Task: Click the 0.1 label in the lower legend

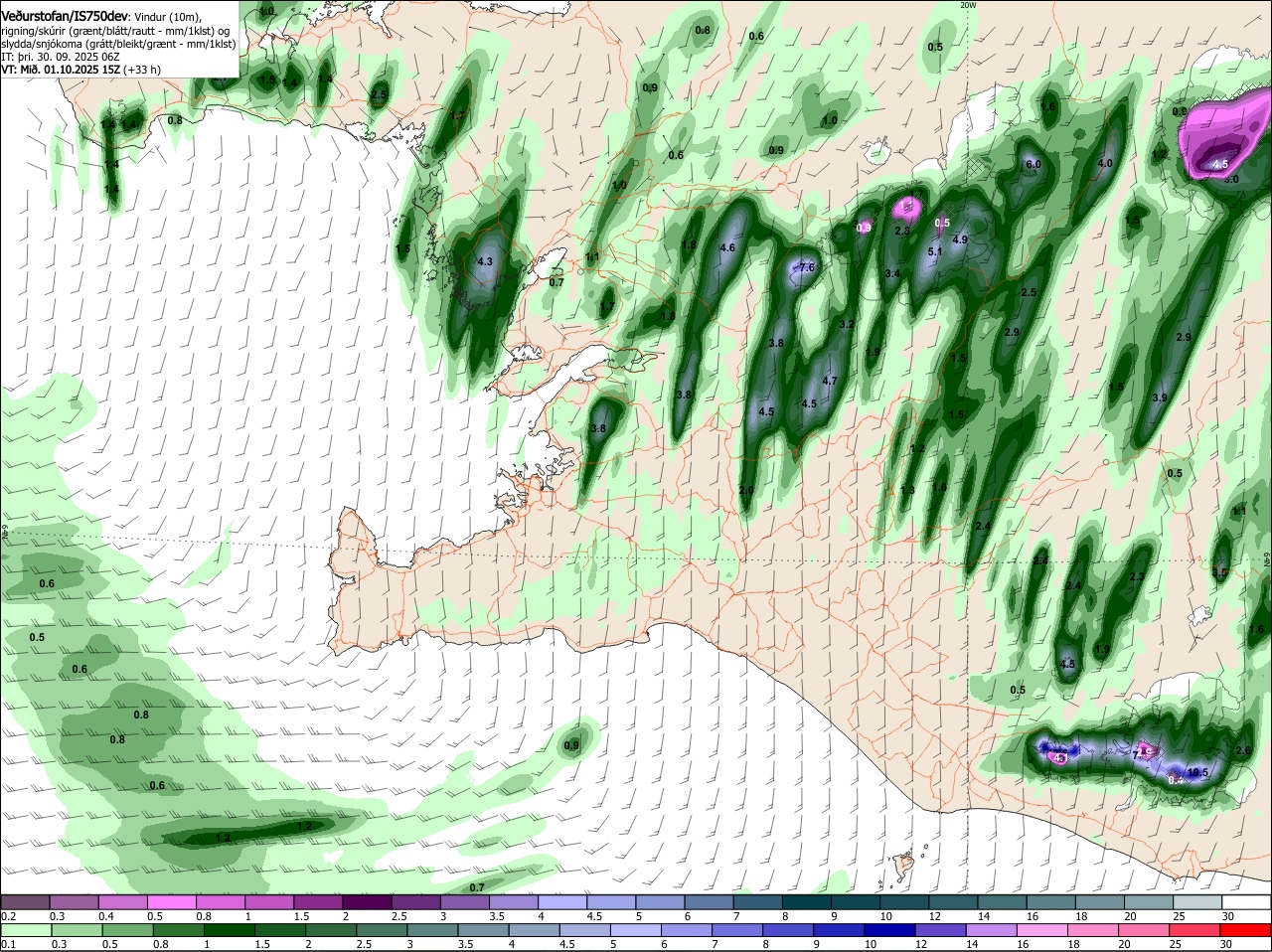Action: [x=8, y=943]
